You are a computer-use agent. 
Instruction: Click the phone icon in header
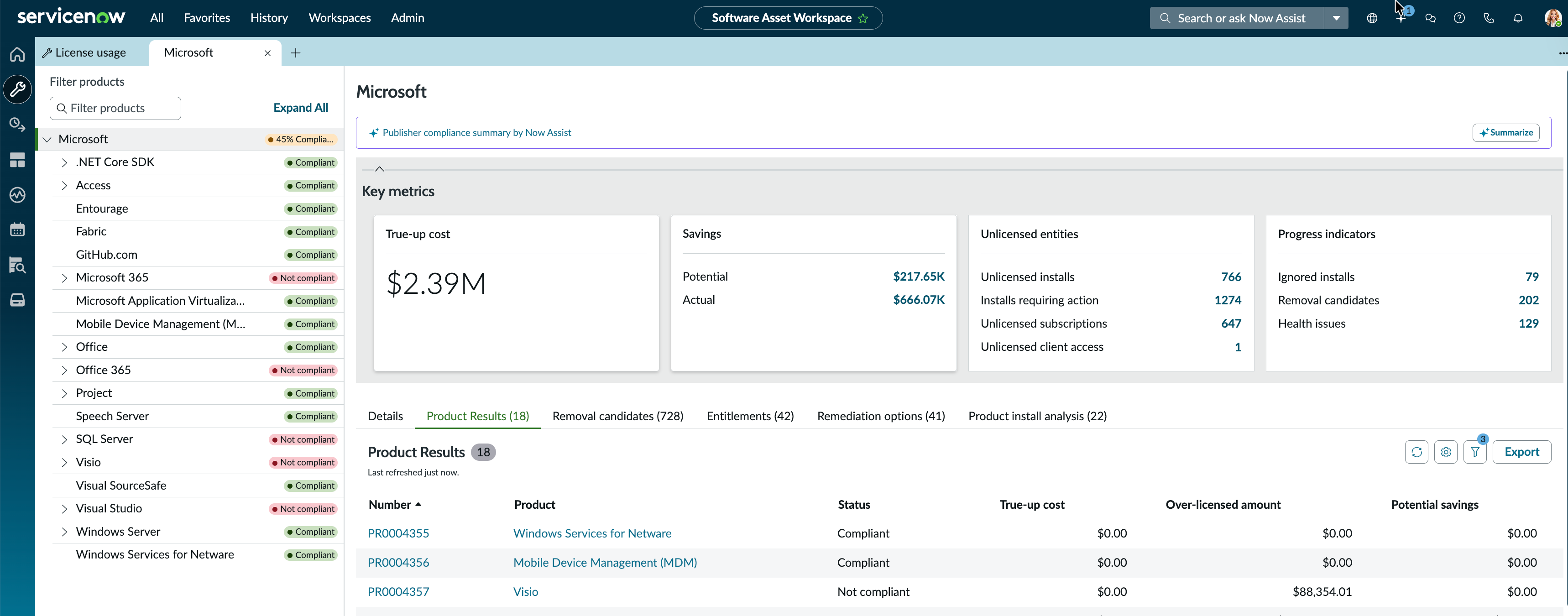(1489, 18)
